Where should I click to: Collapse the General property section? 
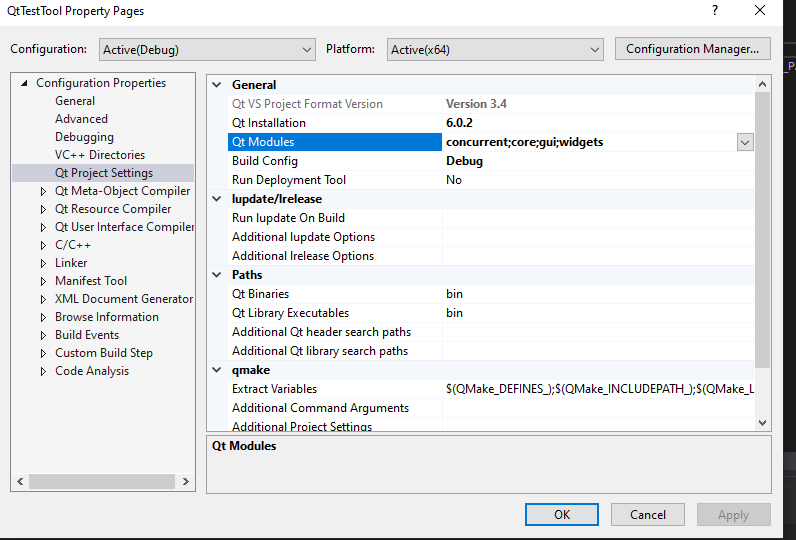217,85
